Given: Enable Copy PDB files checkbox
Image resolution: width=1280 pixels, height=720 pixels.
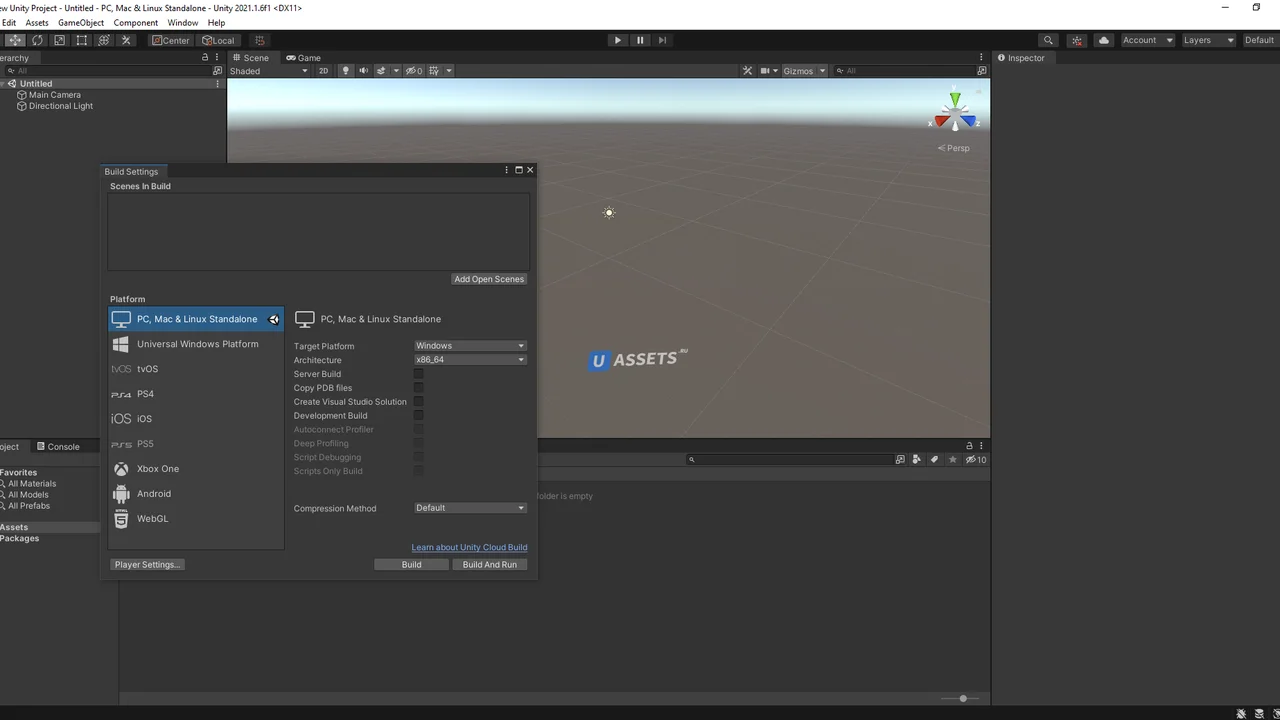Looking at the screenshot, I should tap(419, 388).
